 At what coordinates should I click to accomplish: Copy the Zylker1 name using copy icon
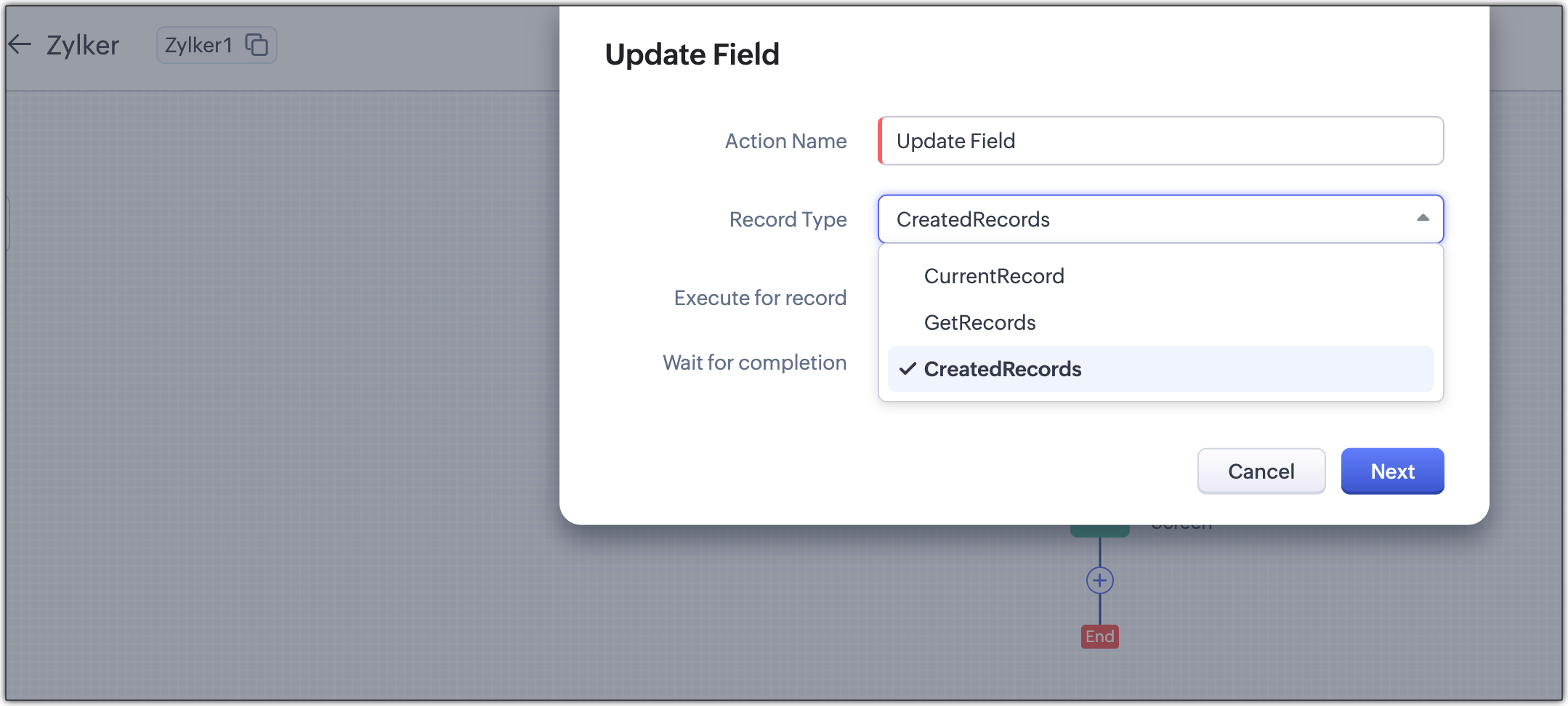click(x=256, y=45)
